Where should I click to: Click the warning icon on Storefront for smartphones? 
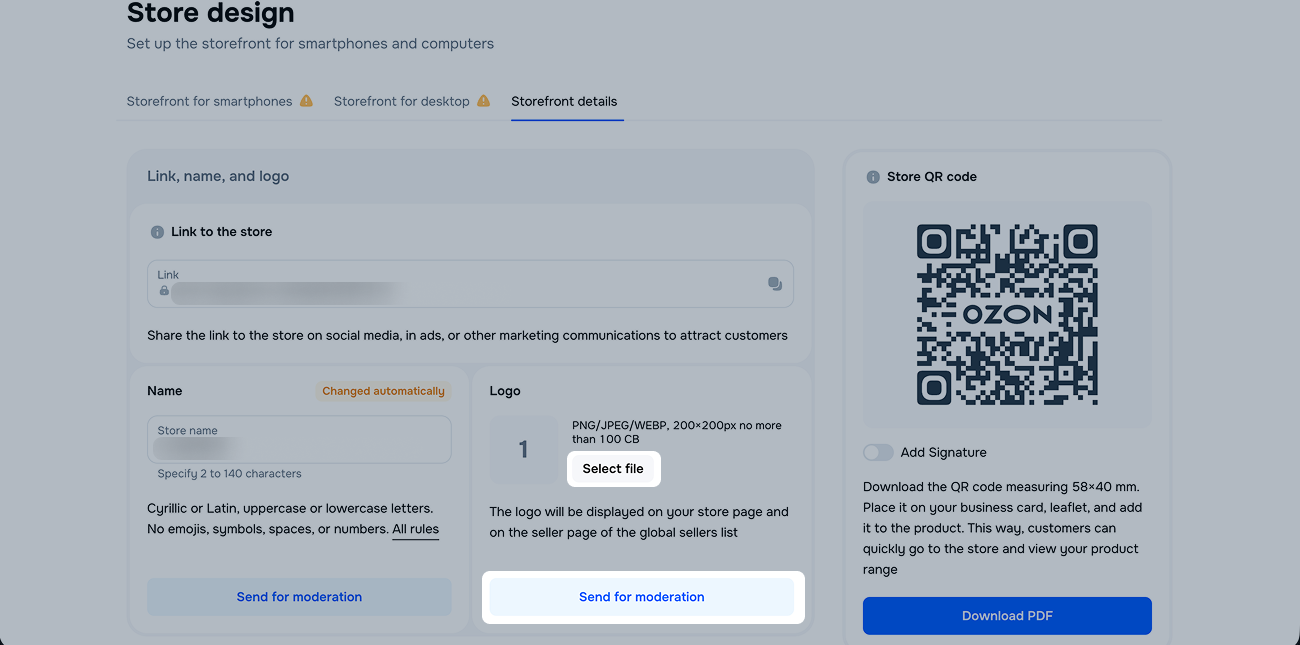coord(306,101)
